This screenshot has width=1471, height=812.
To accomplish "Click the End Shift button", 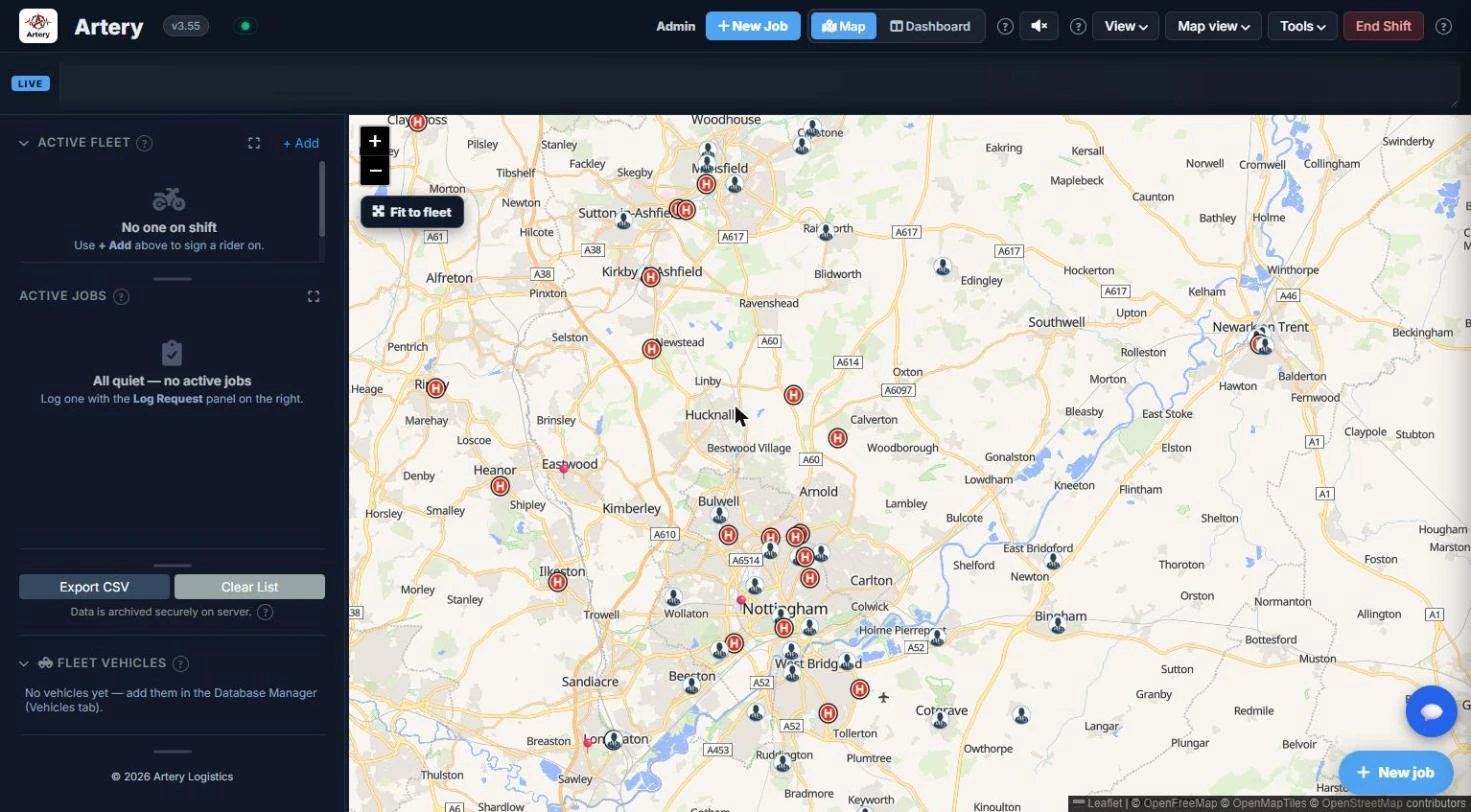I will (1383, 26).
